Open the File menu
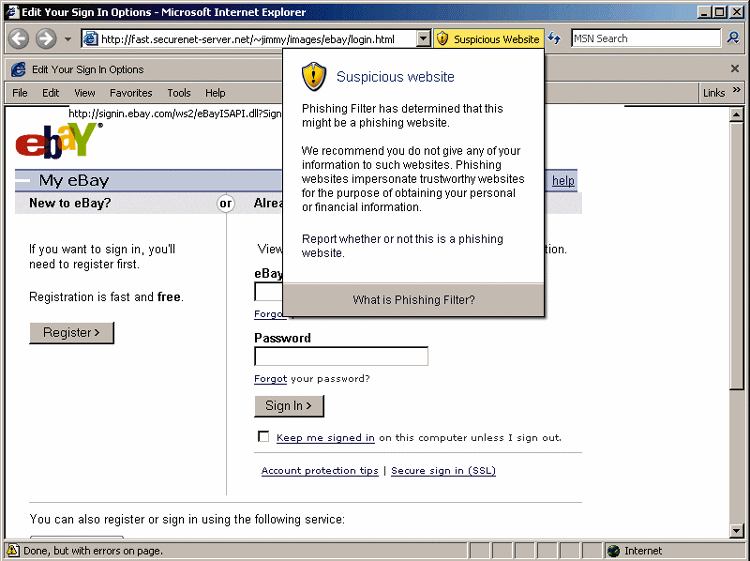The image size is (750, 561). pyautogui.click(x=20, y=93)
